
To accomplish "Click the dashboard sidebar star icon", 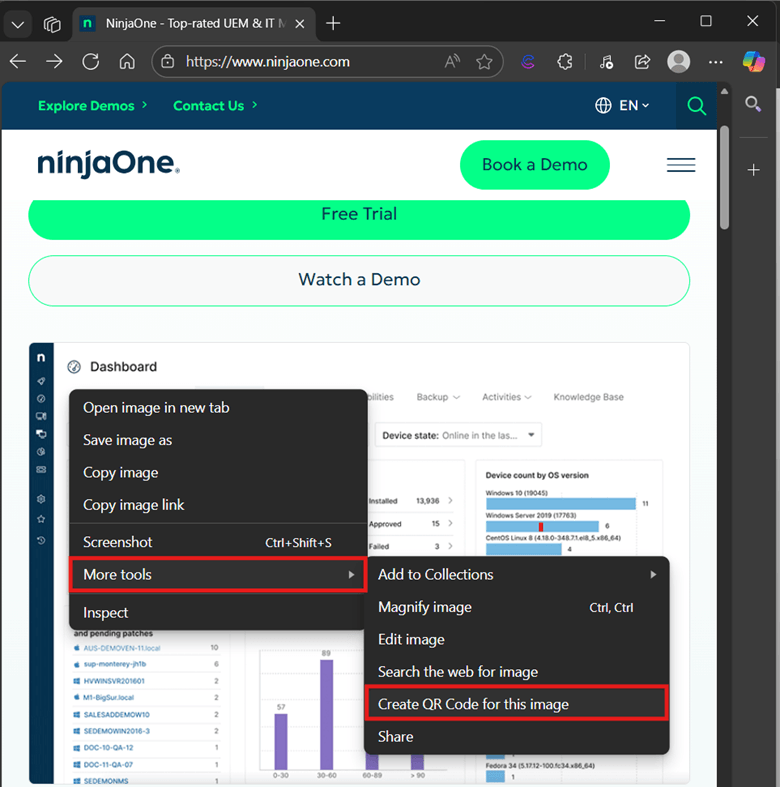I will [x=41, y=519].
